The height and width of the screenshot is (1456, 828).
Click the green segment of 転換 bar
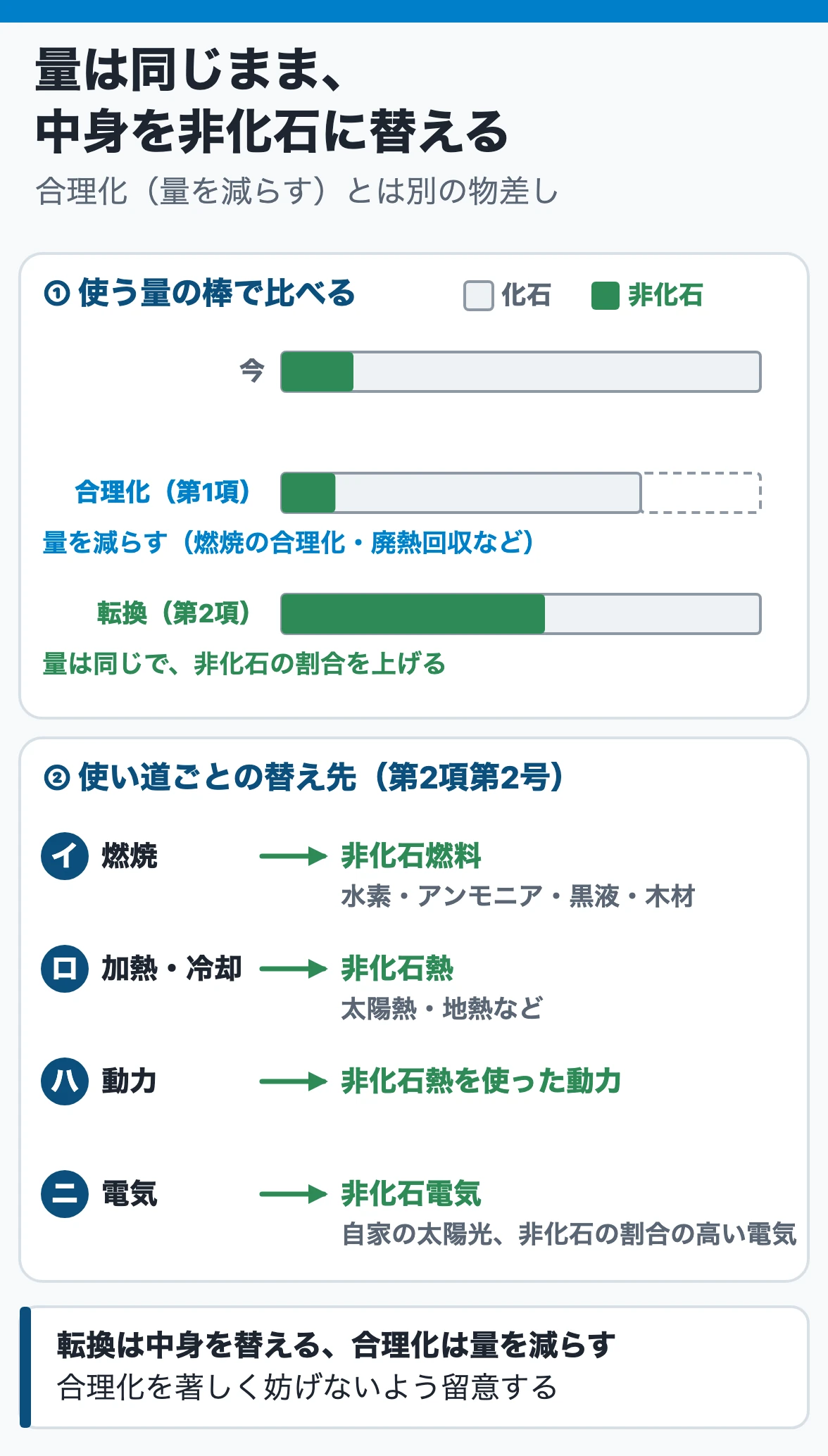tap(413, 614)
